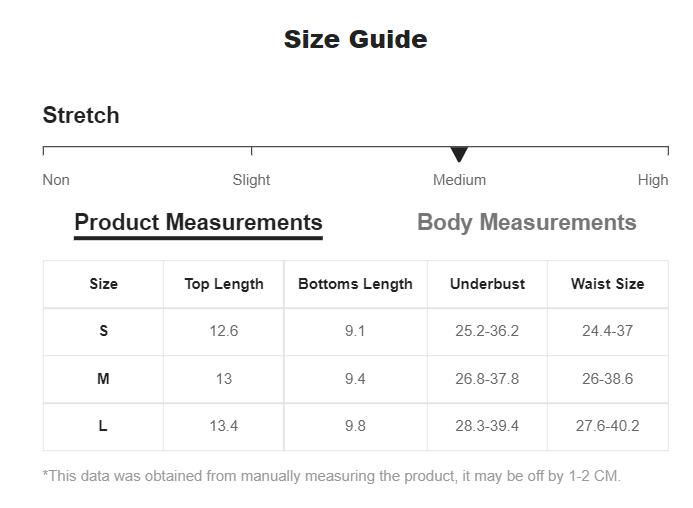
Task: Click the High stretch label
Action: [653, 180]
